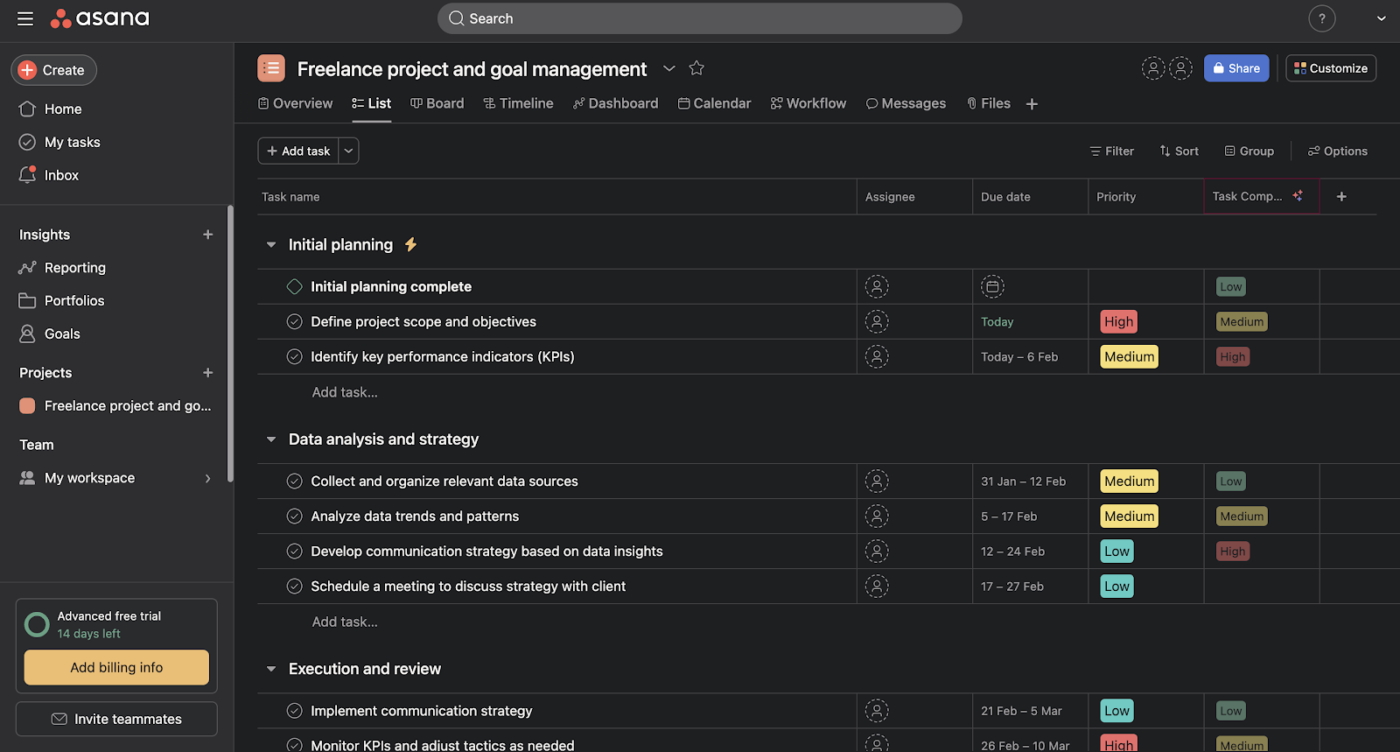The width and height of the screenshot is (1400, 752).
Task: Open assignee icon for Initial planning complete
Action: click(877, 287)
